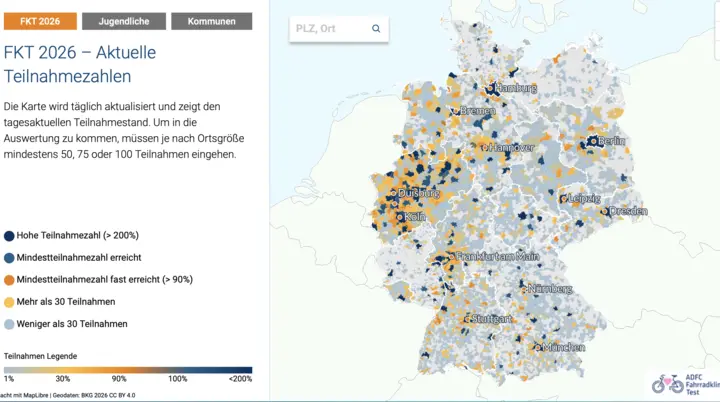Click the map attribution 'BKG 2026 CC BY 4.0'

point(108,395)
